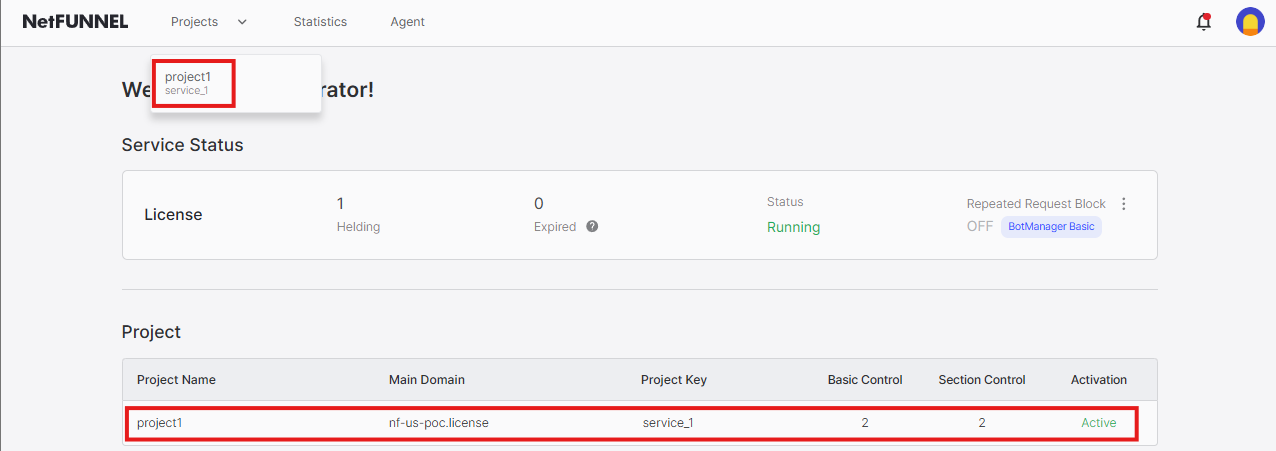Click the Helding license count
Screen dimensions: 1276x451
tap(341, 204)
